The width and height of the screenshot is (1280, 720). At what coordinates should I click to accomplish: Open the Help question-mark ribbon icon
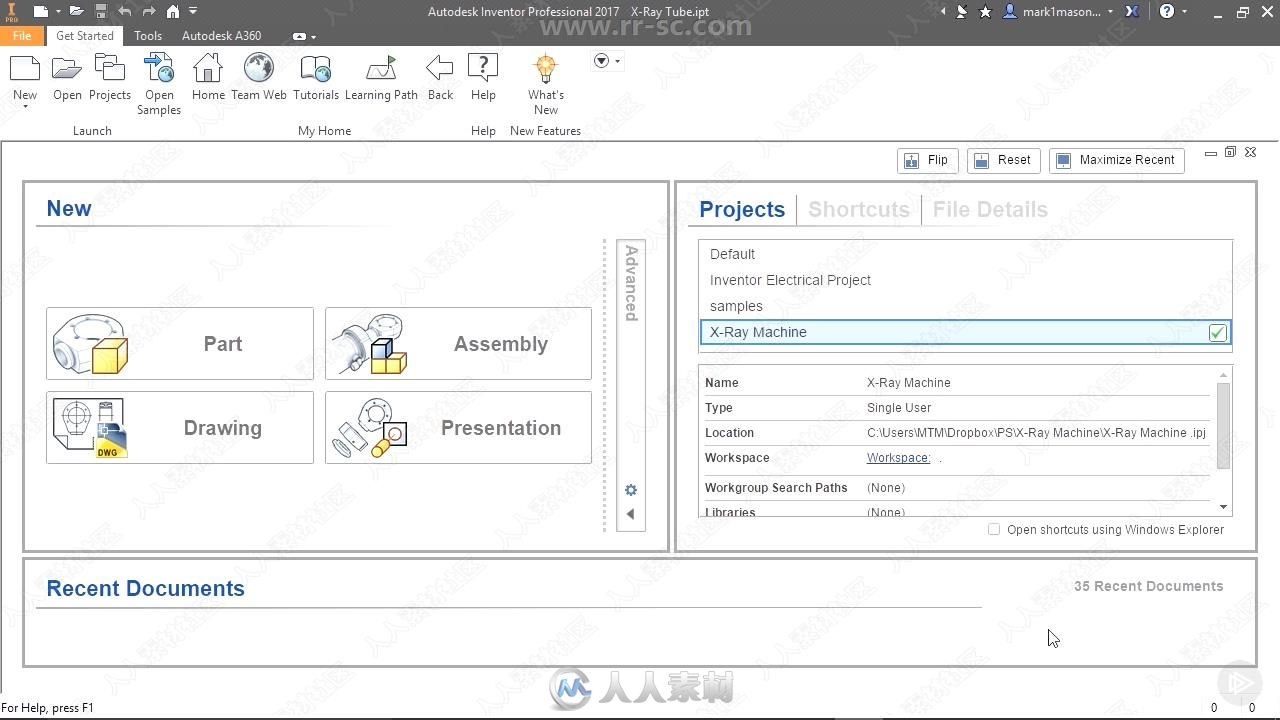[483, 69]
